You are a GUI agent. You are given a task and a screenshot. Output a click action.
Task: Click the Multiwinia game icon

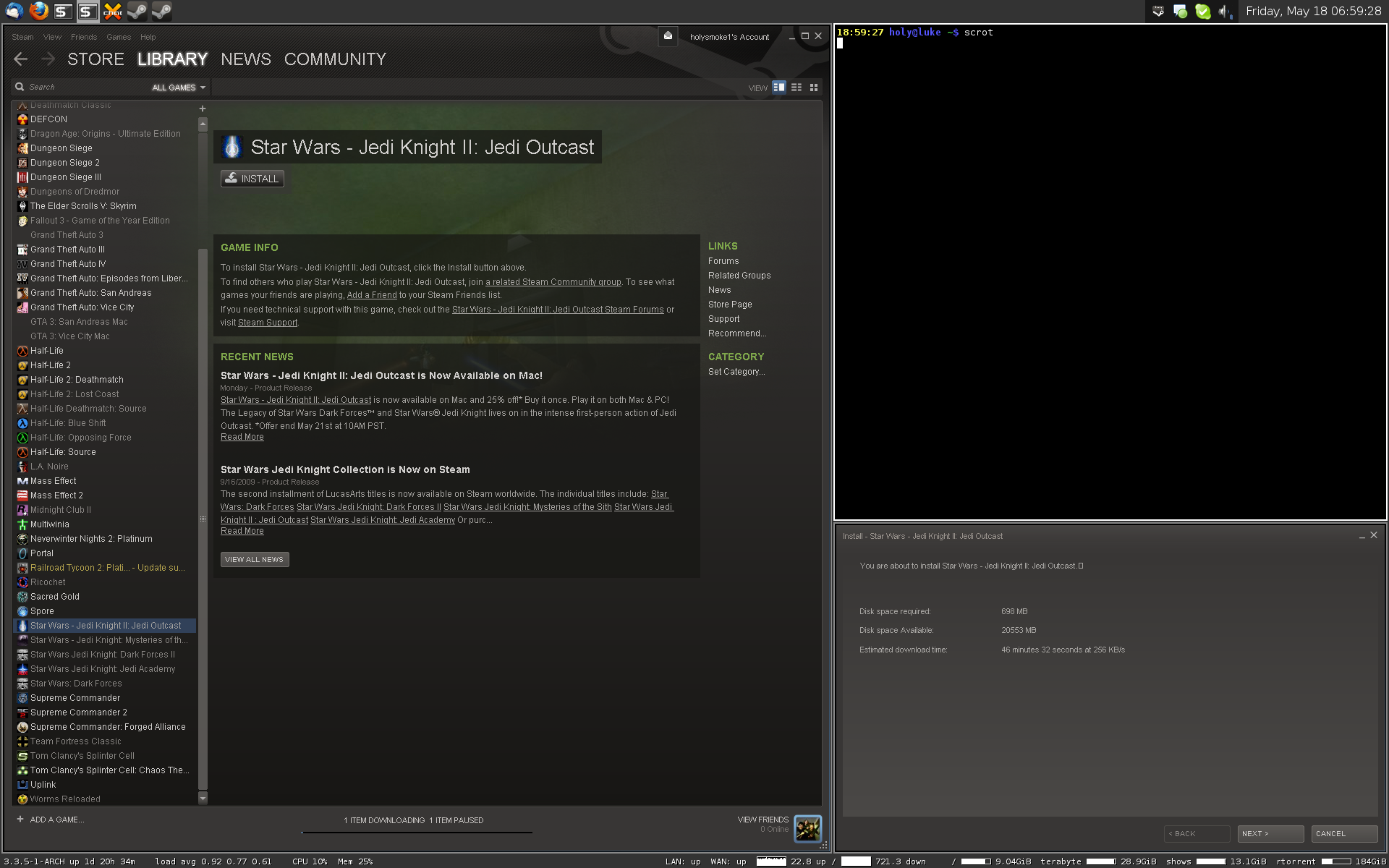point(22,524)
